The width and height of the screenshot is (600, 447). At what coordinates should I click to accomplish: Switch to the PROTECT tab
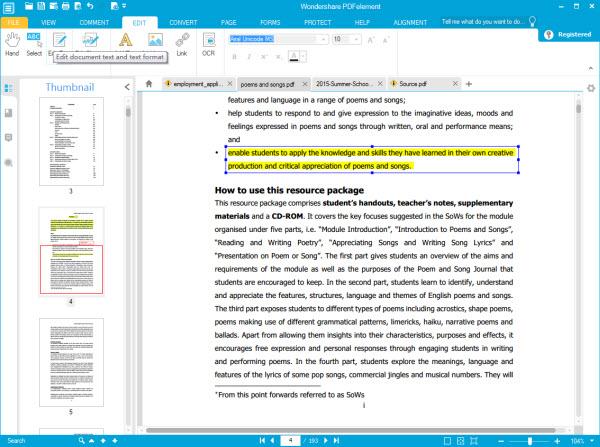pos(318,23)
